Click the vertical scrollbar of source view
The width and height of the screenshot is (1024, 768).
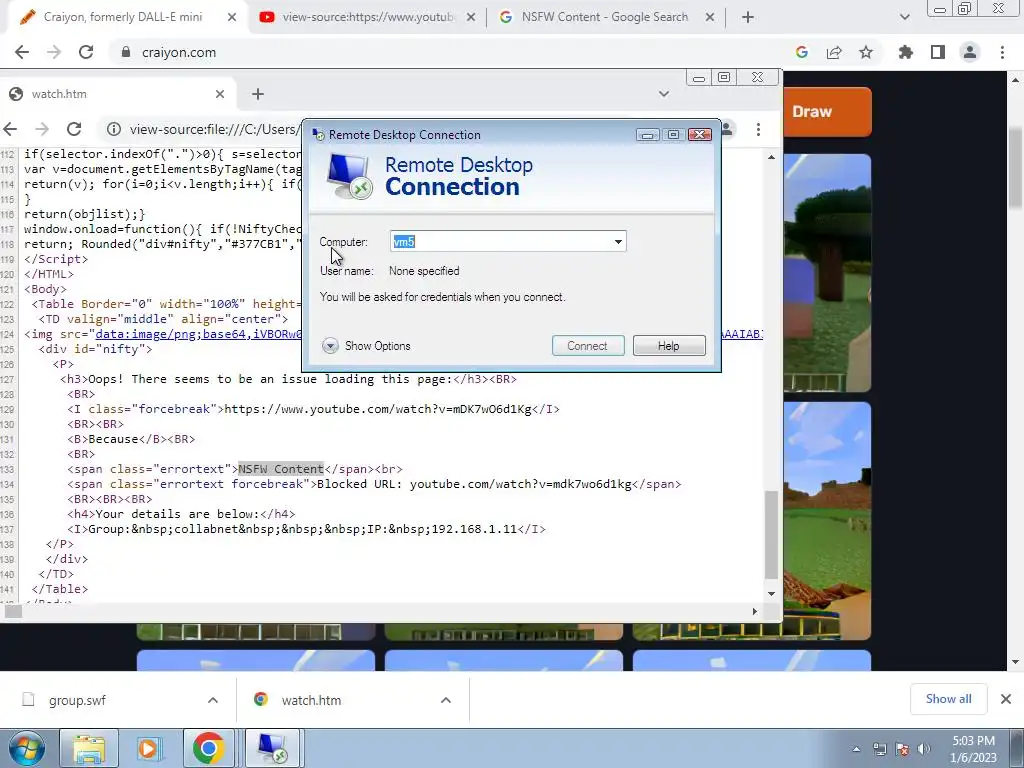[x=771, y=536]
